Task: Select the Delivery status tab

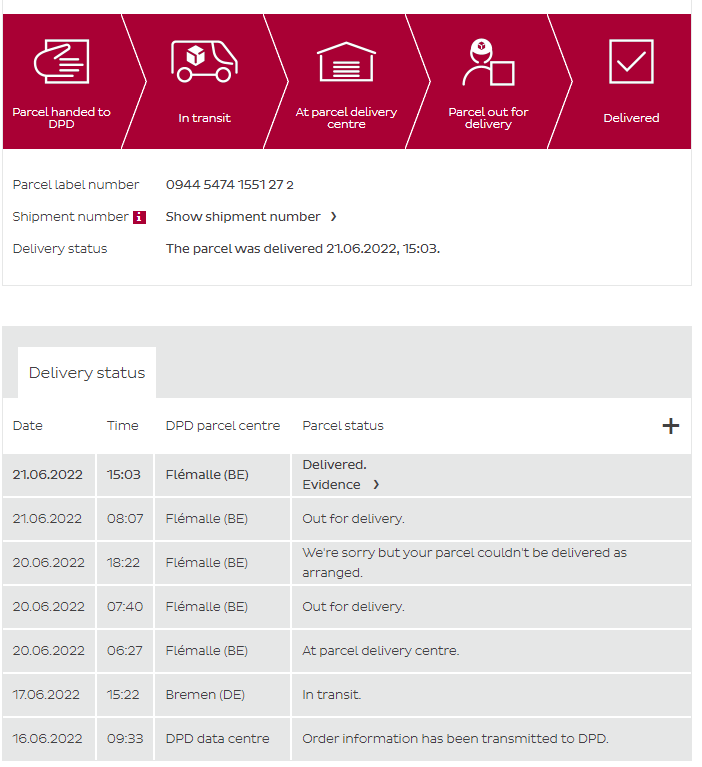Action: (x=87, y=373)
